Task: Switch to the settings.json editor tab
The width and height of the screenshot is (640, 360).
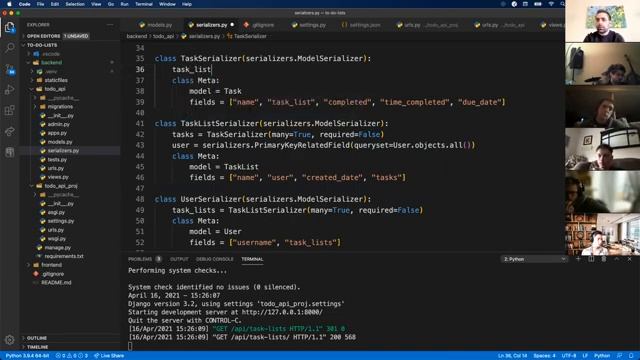Action: 361,25
